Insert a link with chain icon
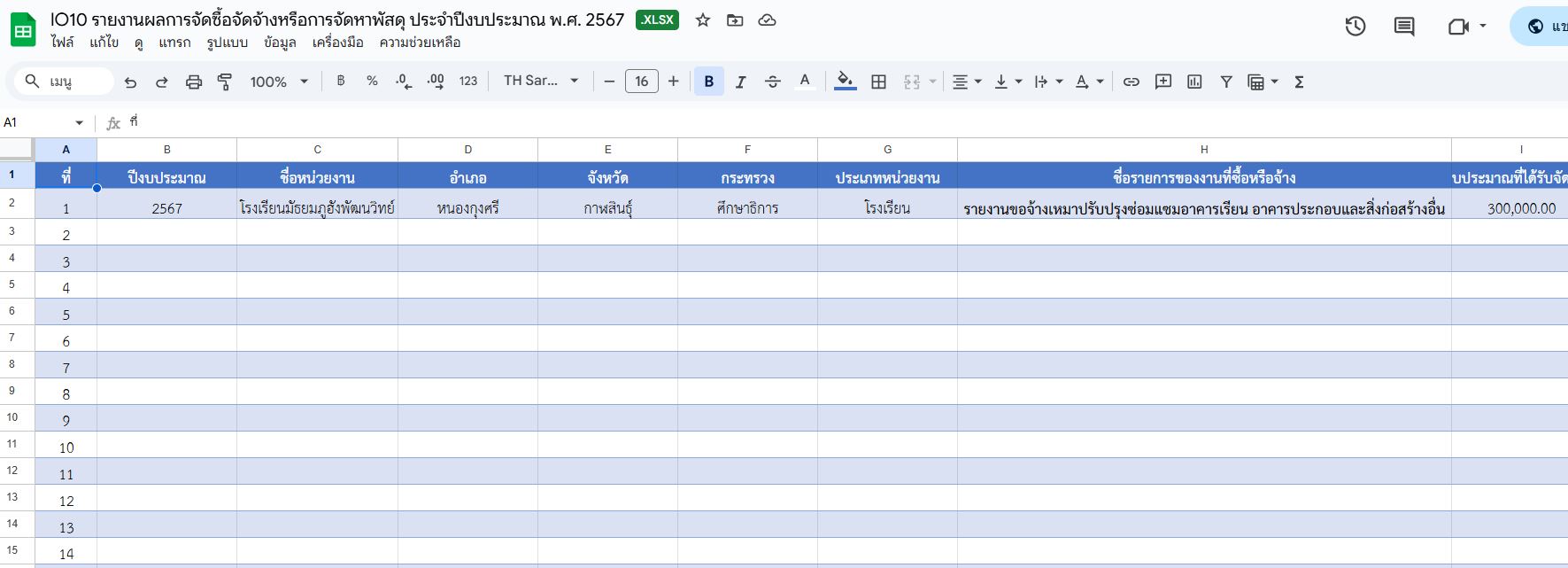This screenshot has height=568, width=1568. [1131, 82]
